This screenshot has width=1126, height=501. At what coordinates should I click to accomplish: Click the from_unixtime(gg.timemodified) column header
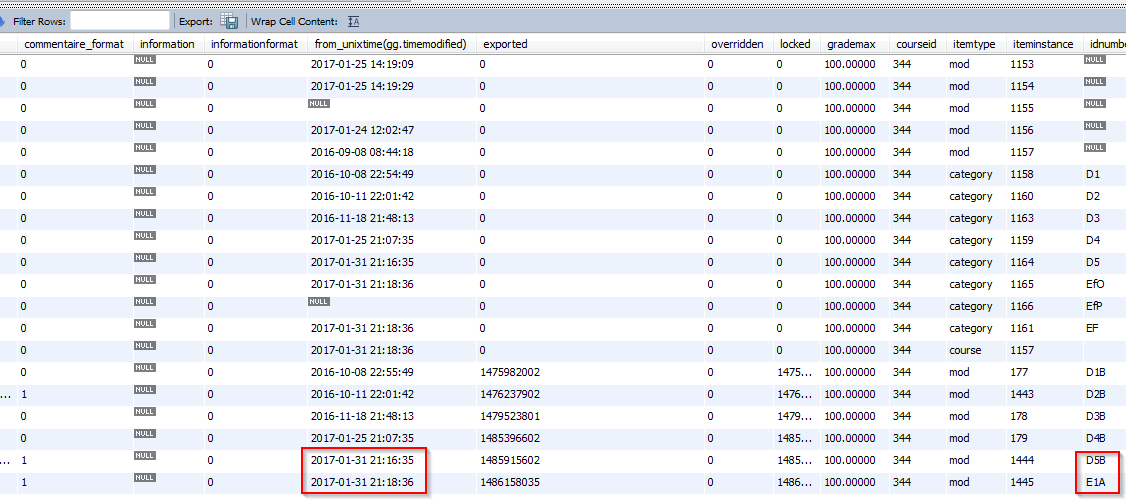pos(390,44)
